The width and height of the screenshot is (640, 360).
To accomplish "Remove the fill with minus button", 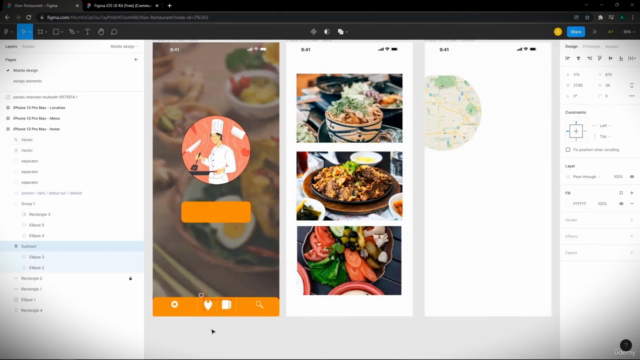I will pos(632,204).
